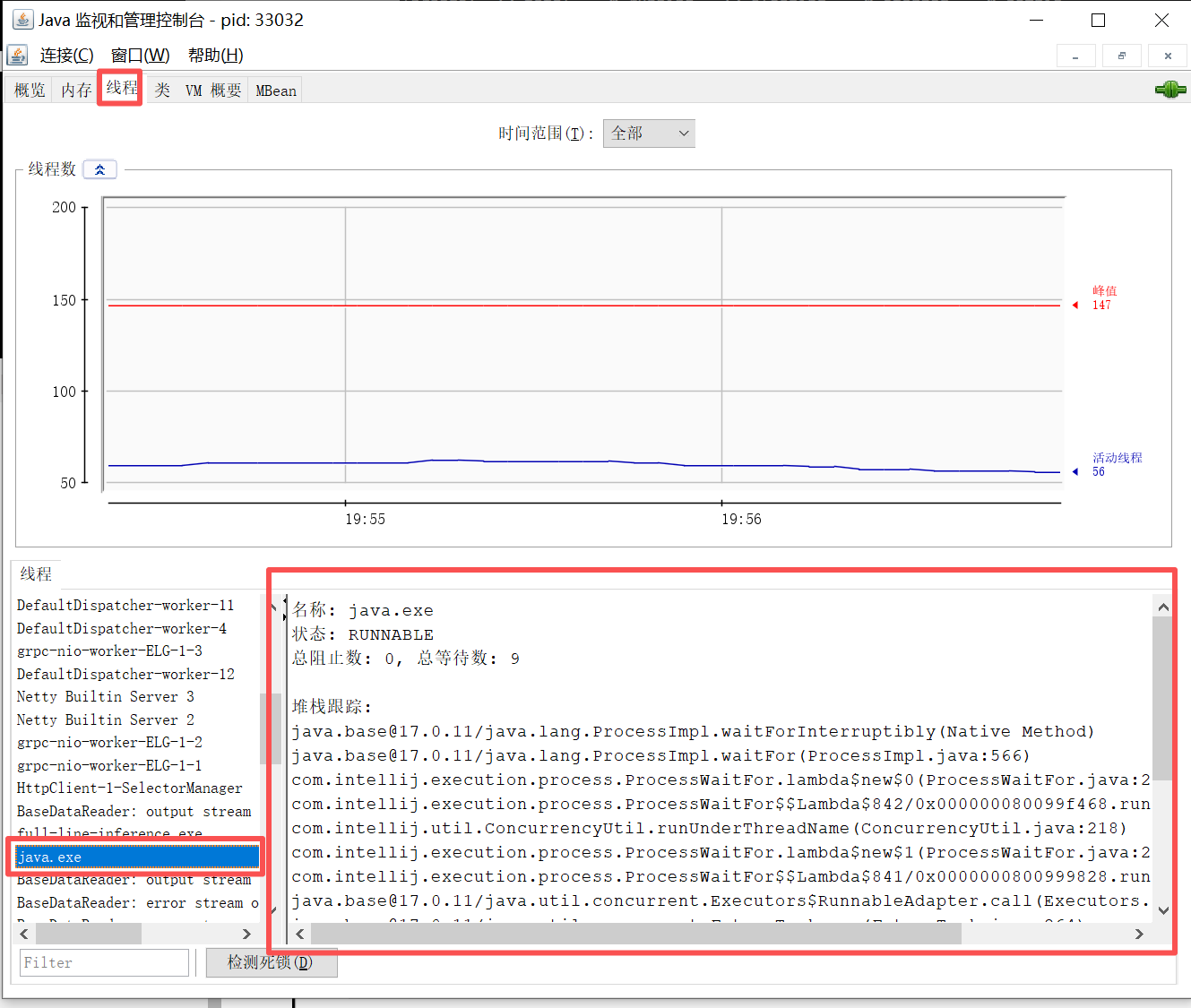The width and height of the screenshot is (1191, 1008).
Task: Click the stack trace vertical scrollbar thumb
Action: pos(1163,698)
